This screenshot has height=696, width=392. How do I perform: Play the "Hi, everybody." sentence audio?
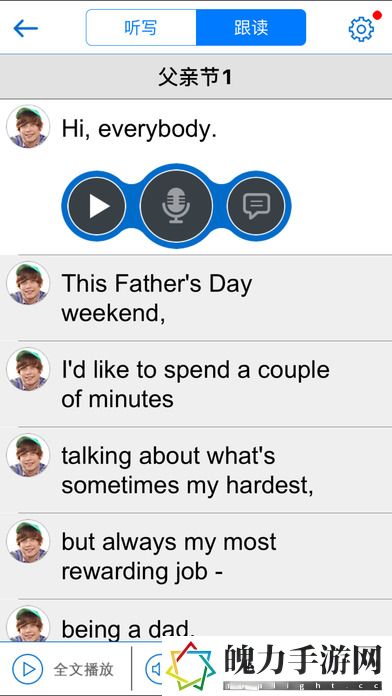97,206
